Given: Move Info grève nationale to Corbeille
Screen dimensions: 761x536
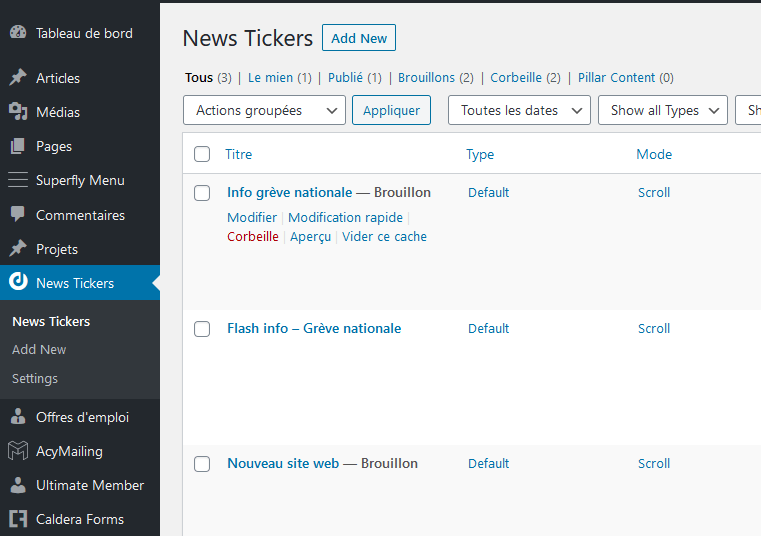Looking at the screenshot, I should pos(252,237).
